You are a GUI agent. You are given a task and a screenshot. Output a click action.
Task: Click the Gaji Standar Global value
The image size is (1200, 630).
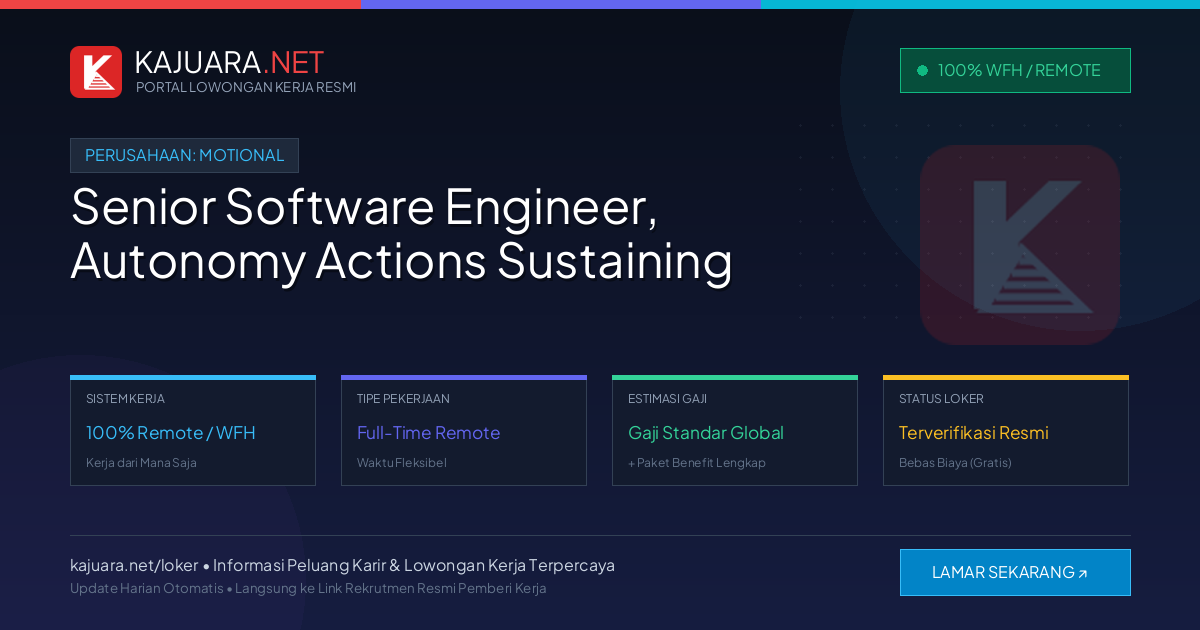[706, 433]
